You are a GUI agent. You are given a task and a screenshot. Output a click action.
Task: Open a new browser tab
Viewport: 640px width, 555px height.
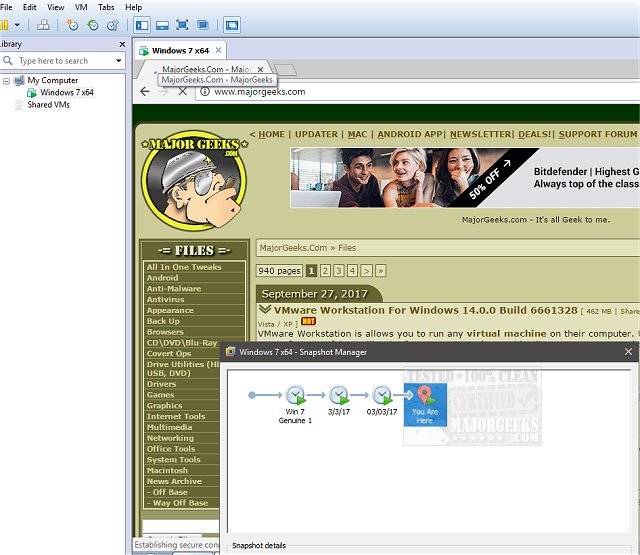tap(285, 70)
